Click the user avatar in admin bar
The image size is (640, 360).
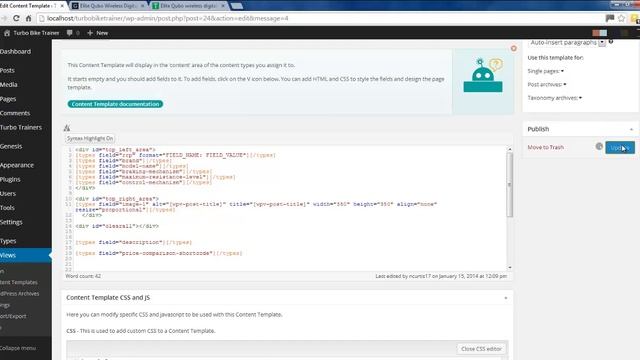(600, 33)
